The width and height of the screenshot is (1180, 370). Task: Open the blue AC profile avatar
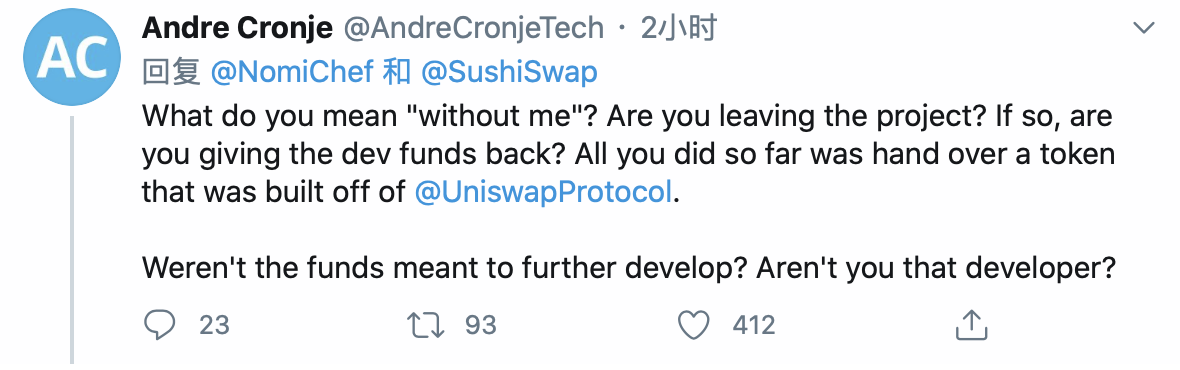[x=71, y=57]
